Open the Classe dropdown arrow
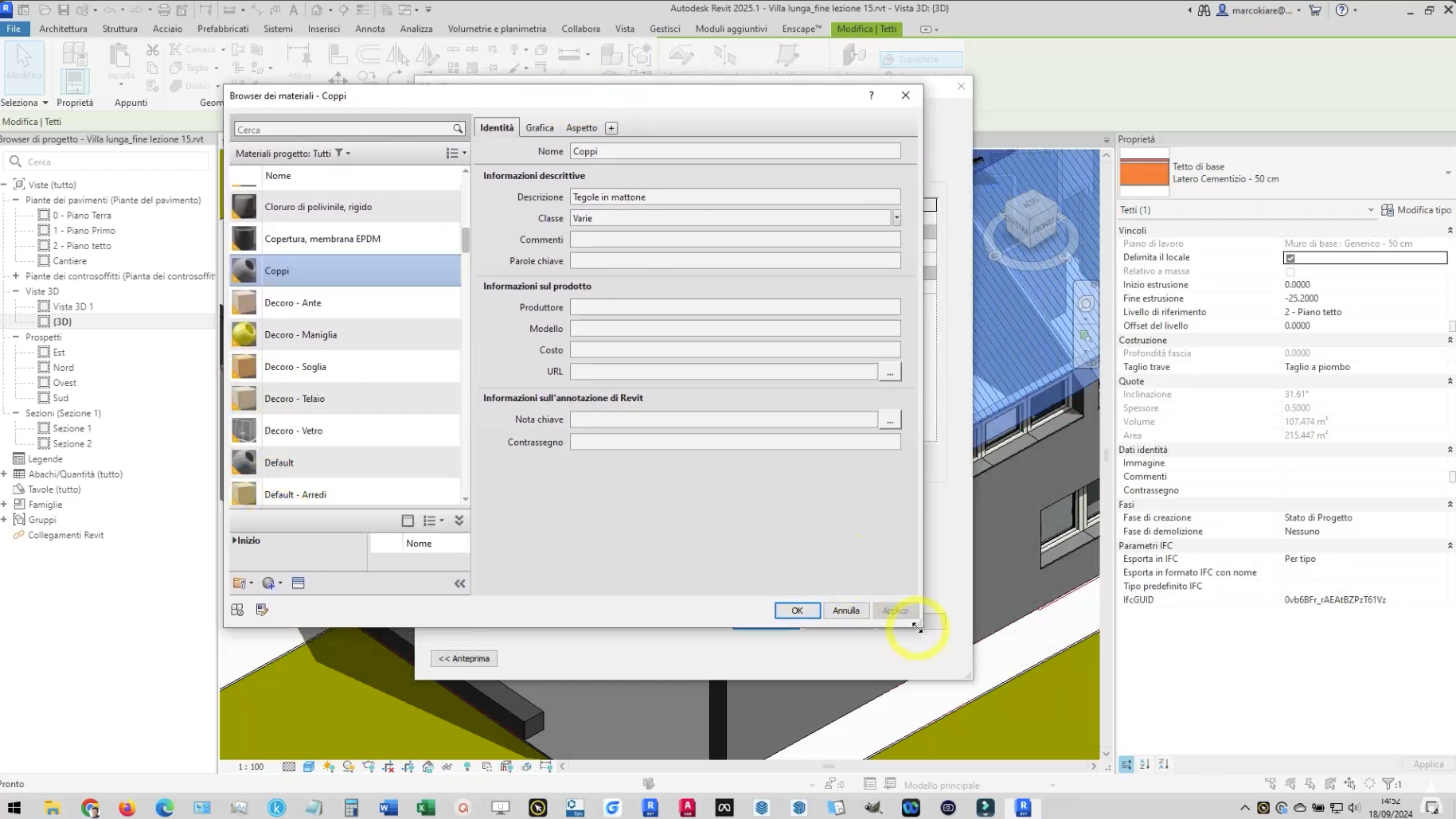Image resolution: width=1456 pixels, height=819 pixels. click(x=896, y=218)
